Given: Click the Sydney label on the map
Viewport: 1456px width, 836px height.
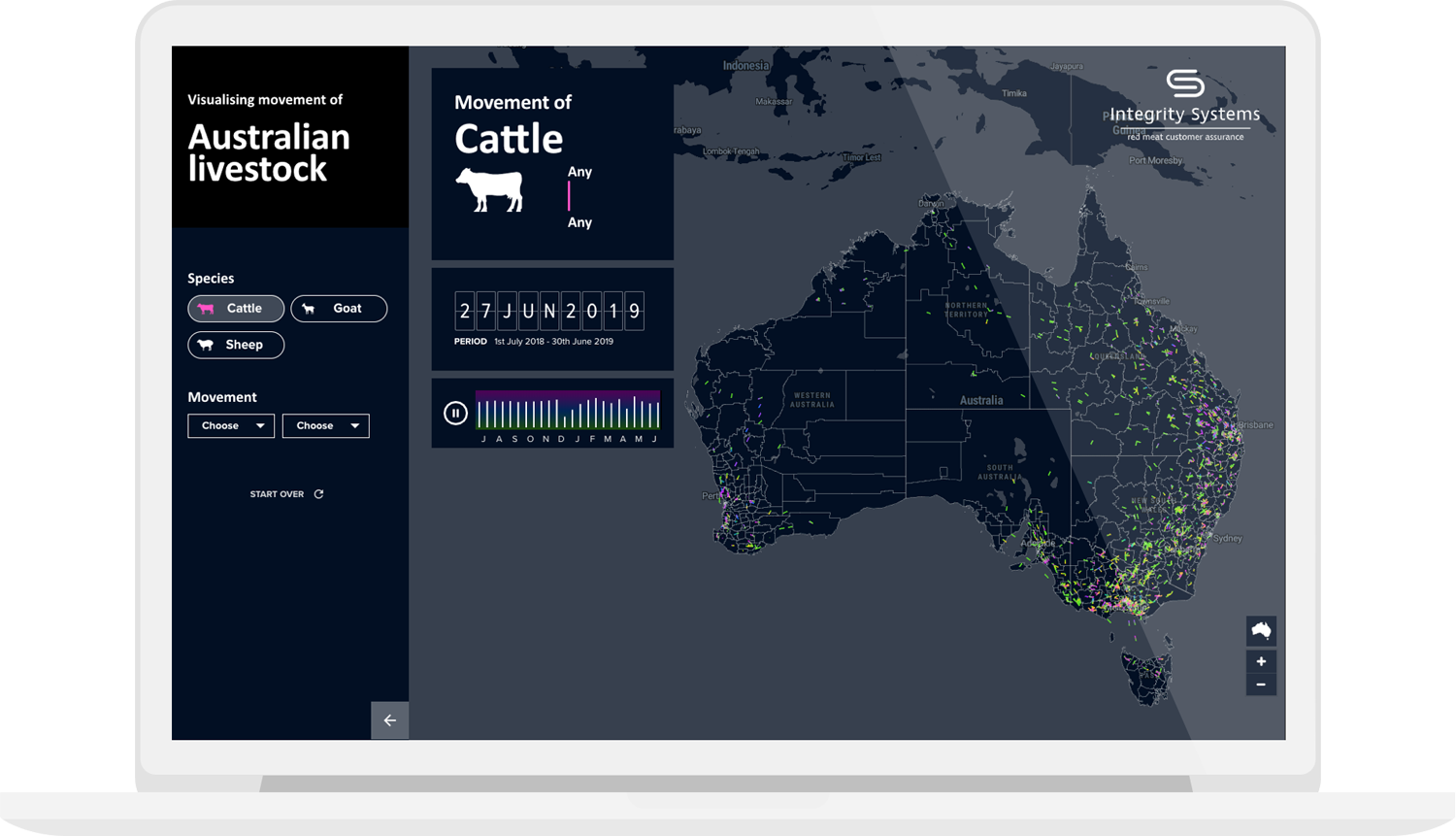Looking at the screenshot, I should [1228, 538].
